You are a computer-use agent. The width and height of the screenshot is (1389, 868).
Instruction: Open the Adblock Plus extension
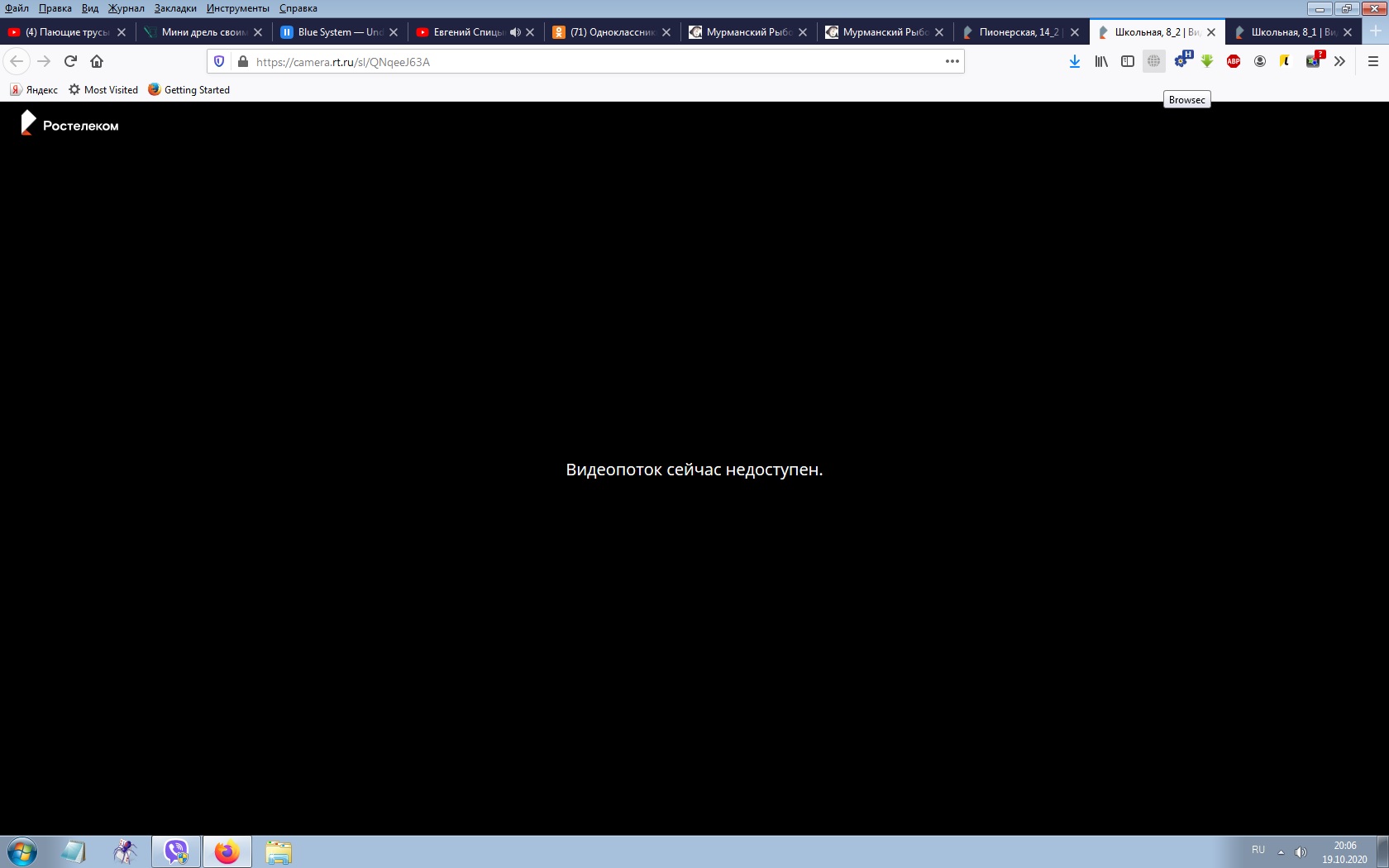tap(1233, 61)
